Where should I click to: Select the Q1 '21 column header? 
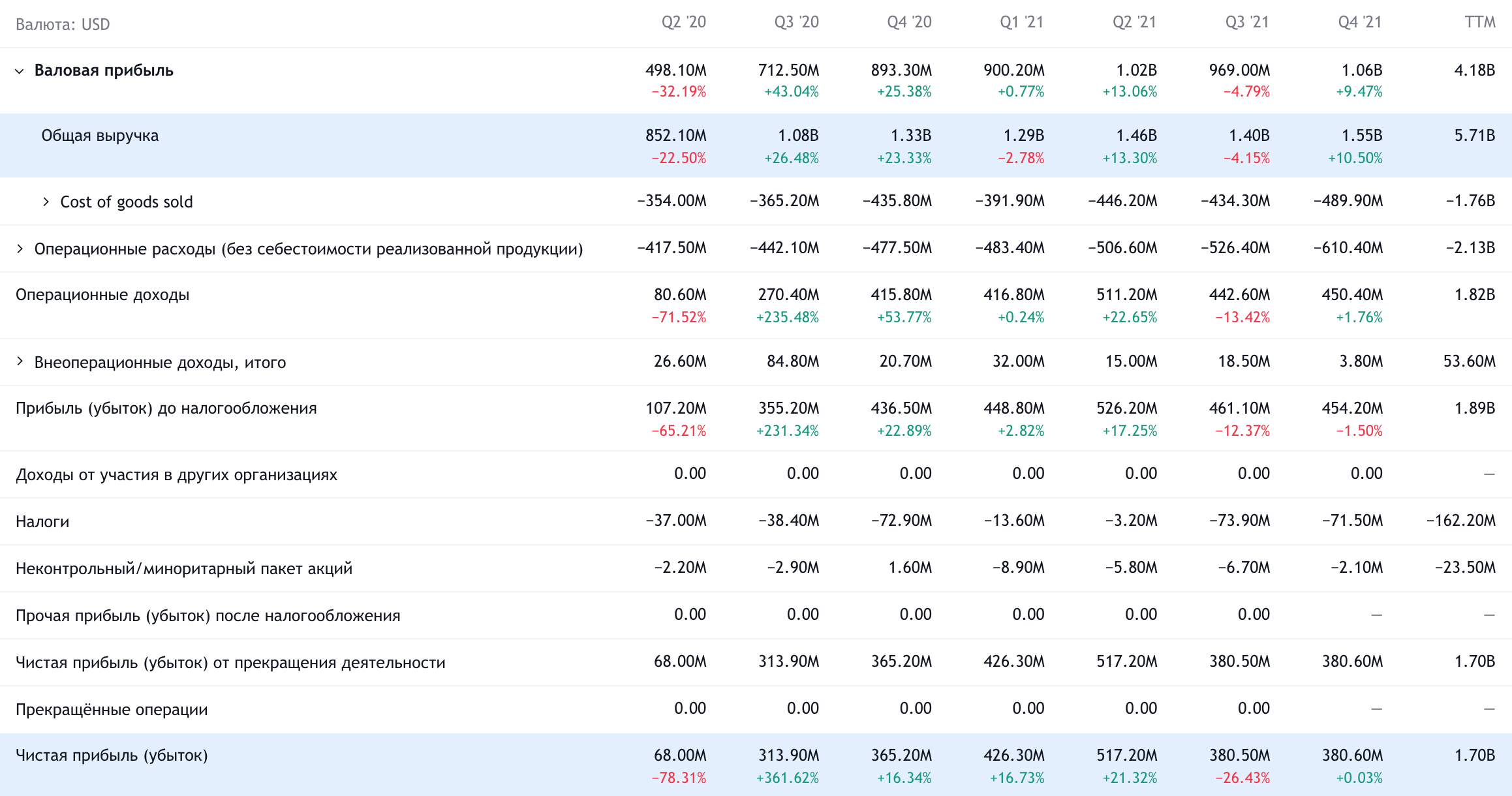(x=1022, y=23)
